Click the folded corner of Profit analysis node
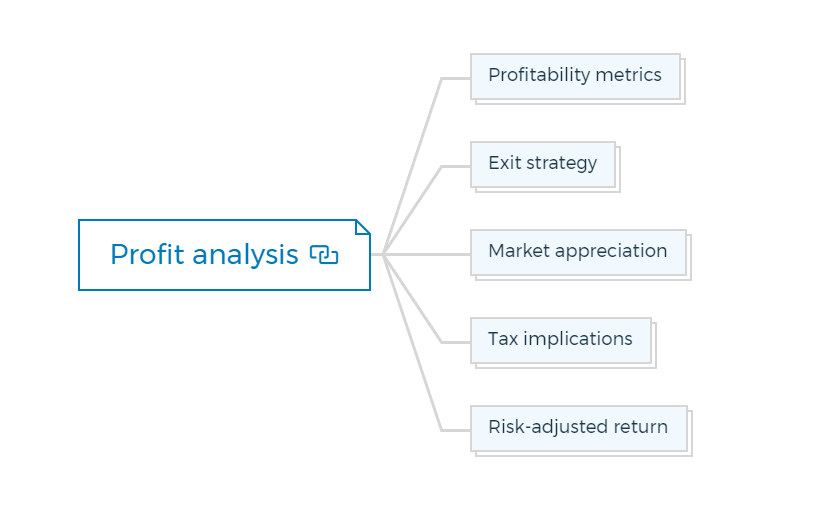The height and width of the screenshot is (512, 813). point(363,227)
